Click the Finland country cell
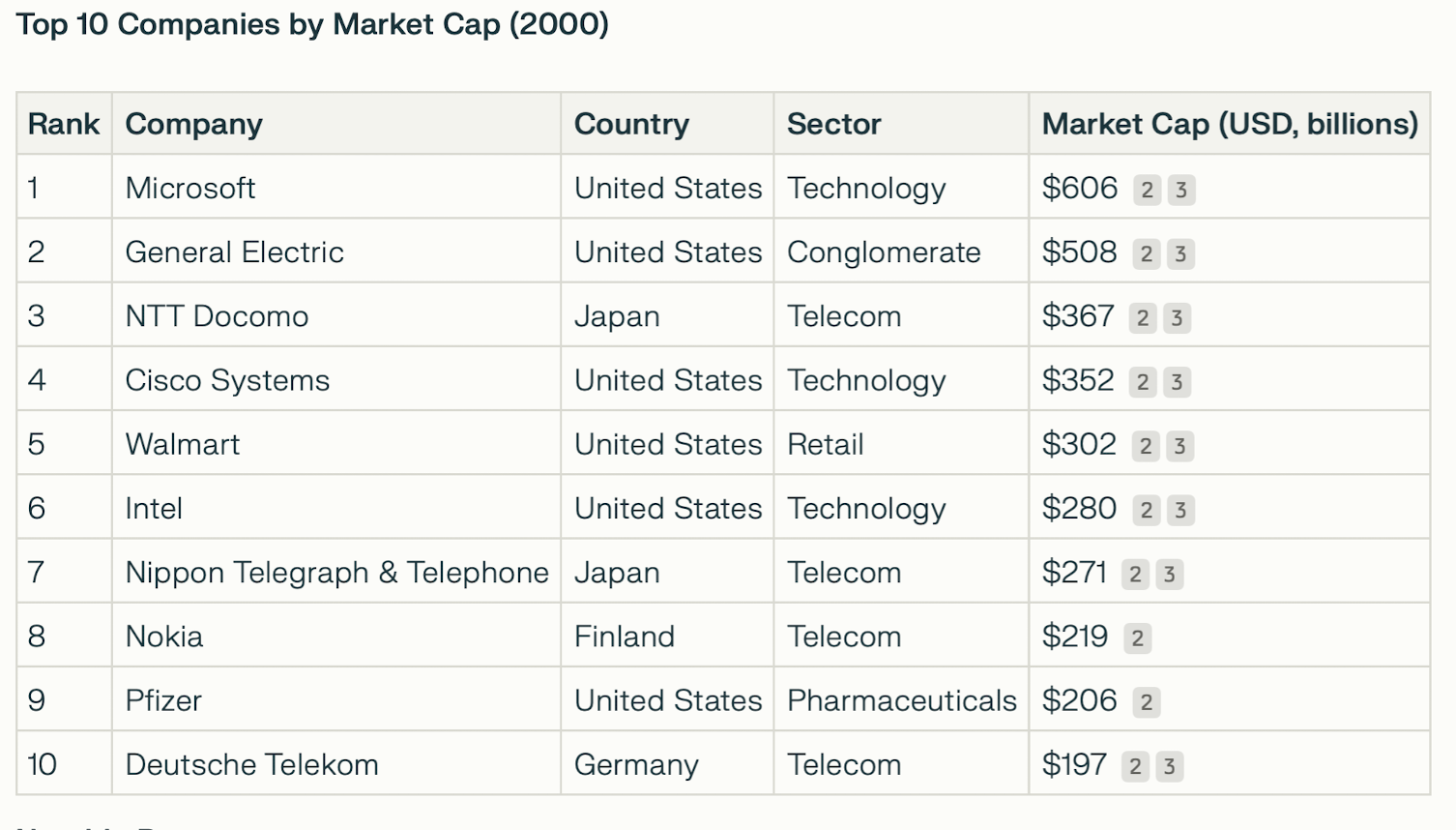 (x=624, y=637)
